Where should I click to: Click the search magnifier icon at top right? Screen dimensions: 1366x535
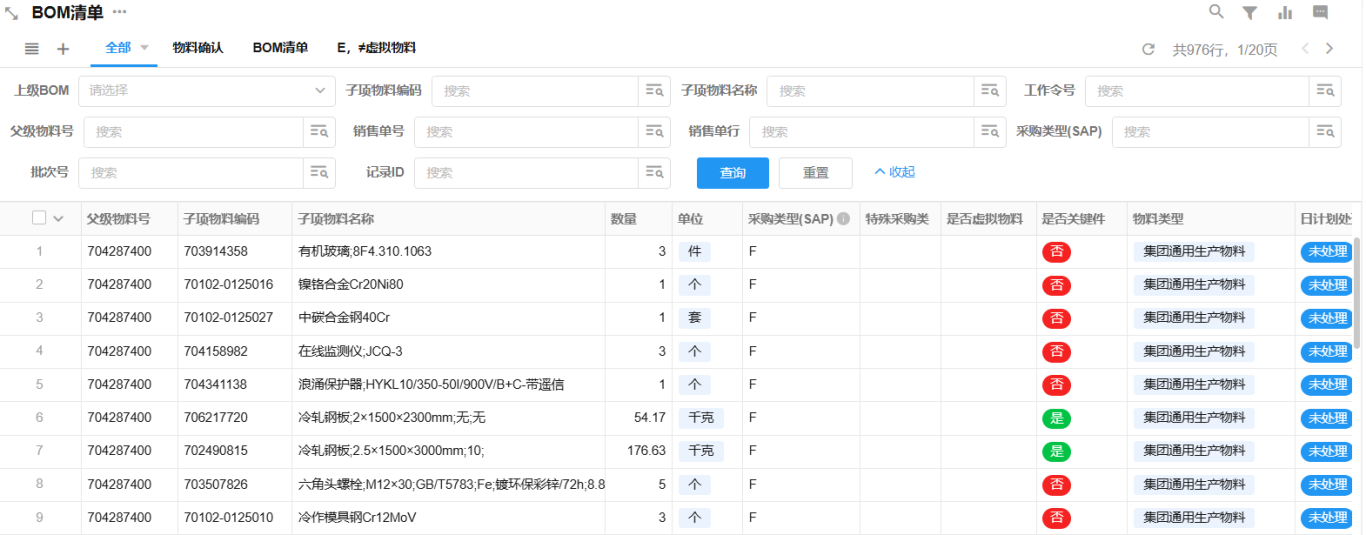1216,12
